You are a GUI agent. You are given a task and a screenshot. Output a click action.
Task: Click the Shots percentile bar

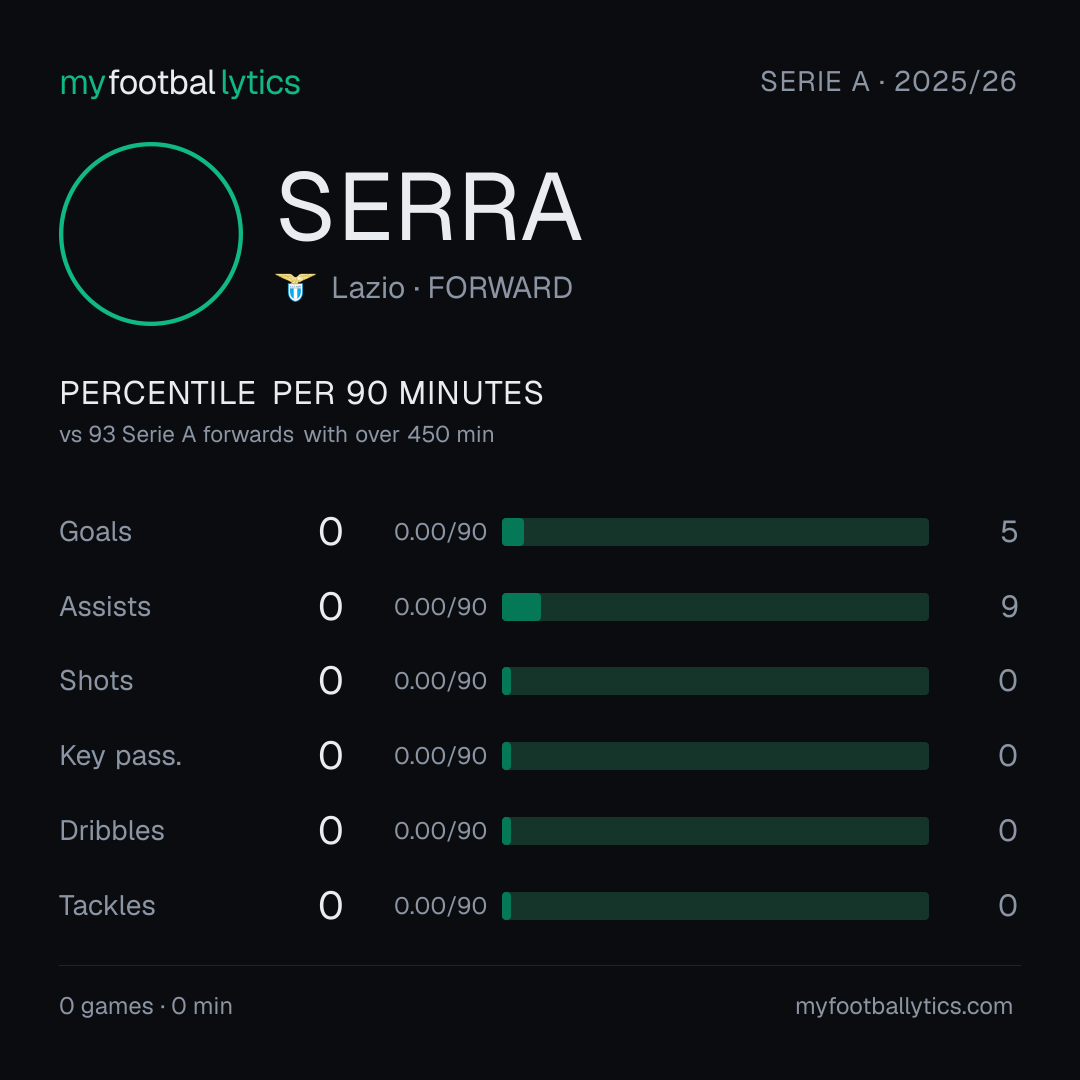715,681
